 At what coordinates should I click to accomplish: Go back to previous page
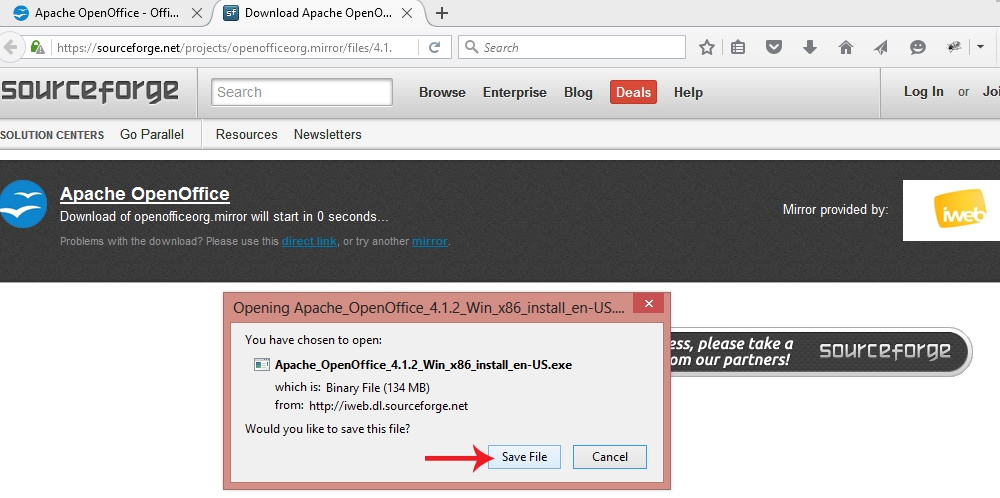pos(9,47)
